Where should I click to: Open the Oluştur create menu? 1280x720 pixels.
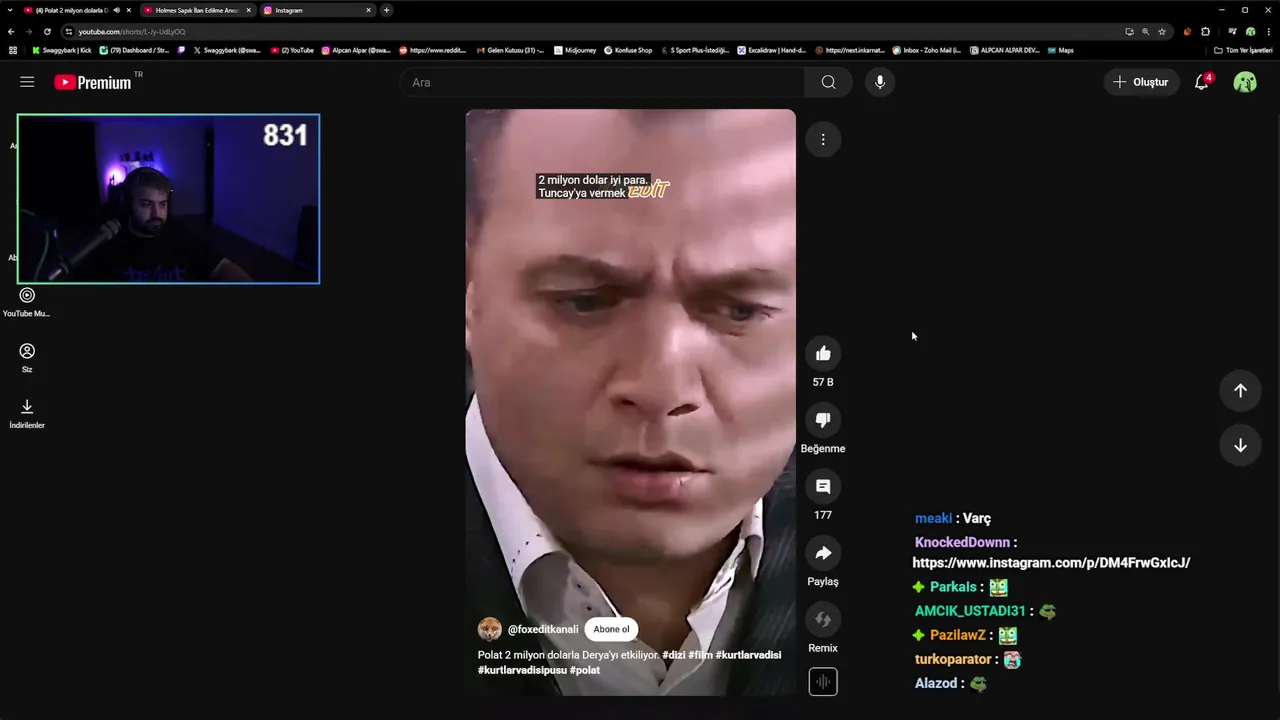(1141, 82)
